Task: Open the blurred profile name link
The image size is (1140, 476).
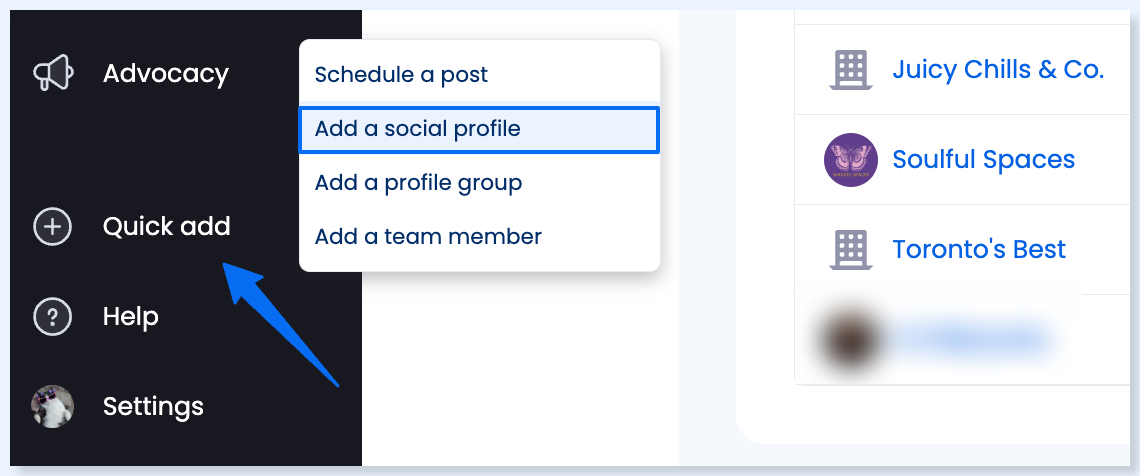Action: click(x=968, y=339)
